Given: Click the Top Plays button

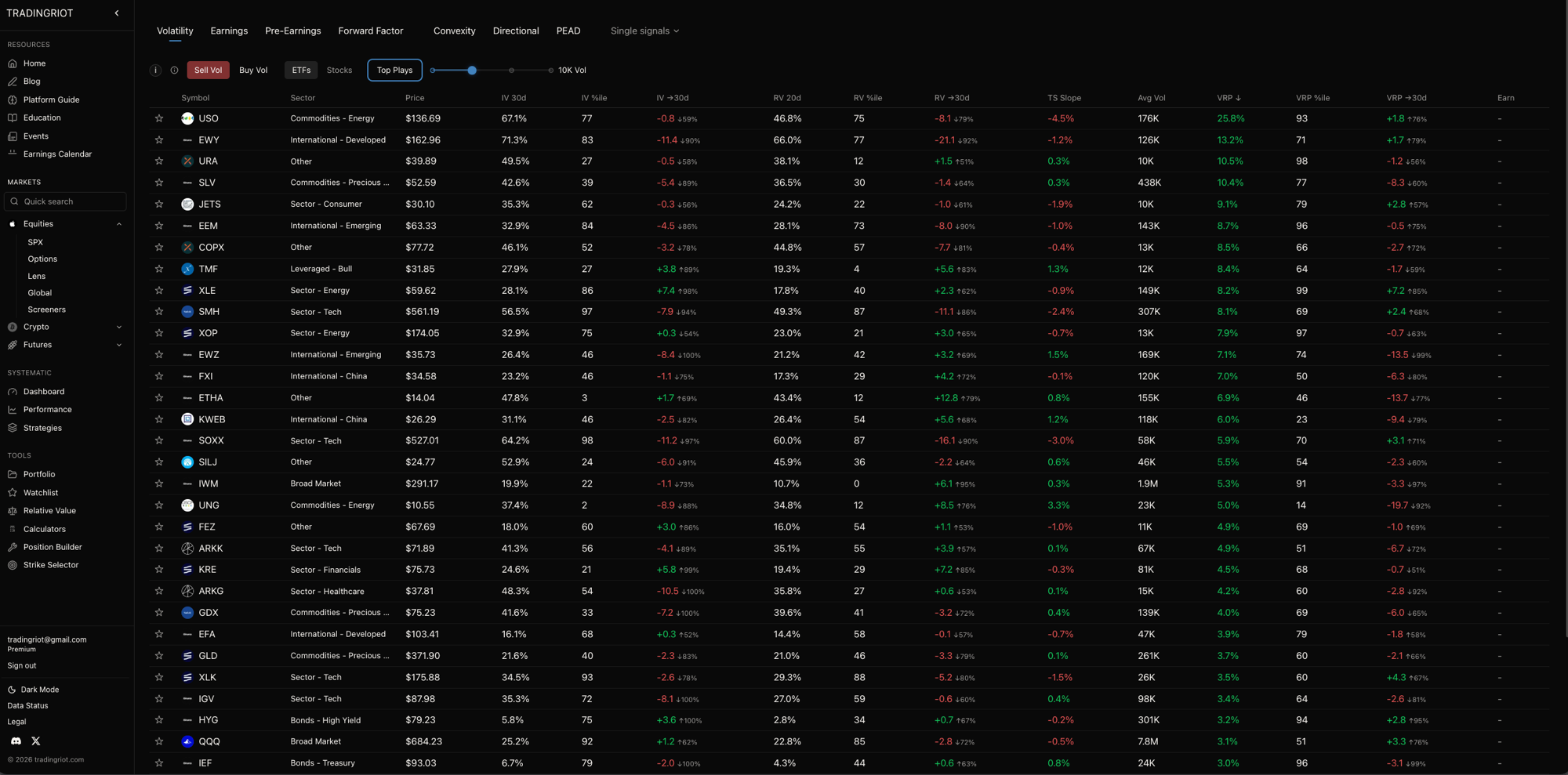Looking at the screenshot, I should [x=394, y=70].
